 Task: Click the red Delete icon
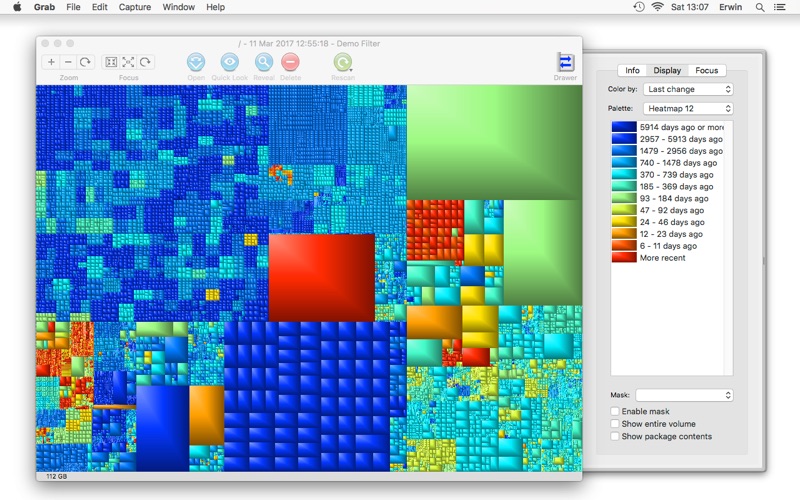[290, 62]
